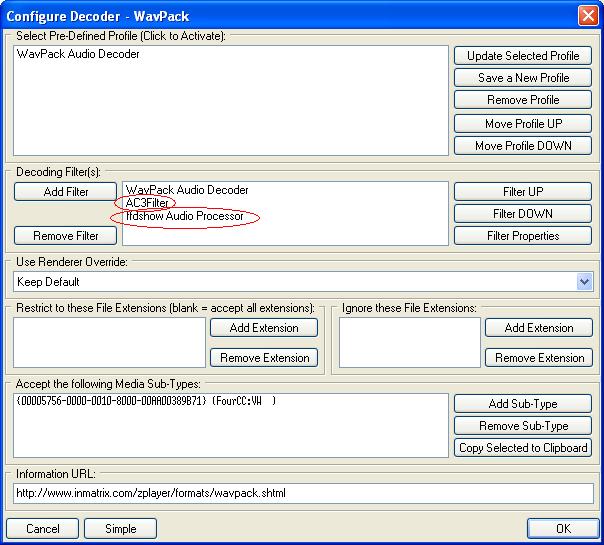Click the Add Sub-Type button
This screenshot has width=604, height=545.
pos(523,404)
